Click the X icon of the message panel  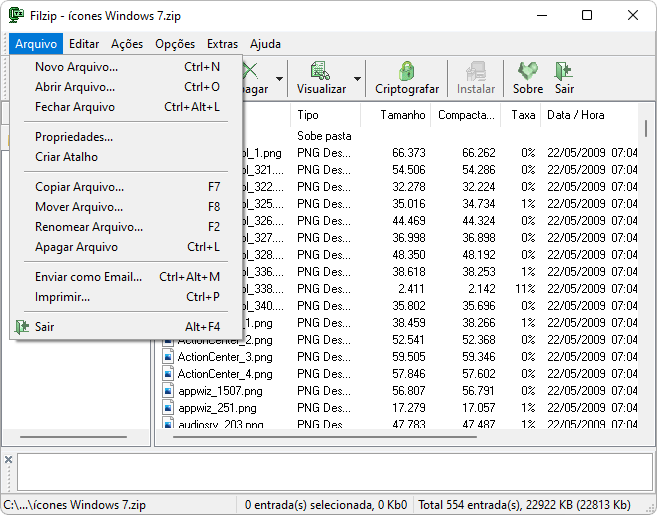[8, 460]
